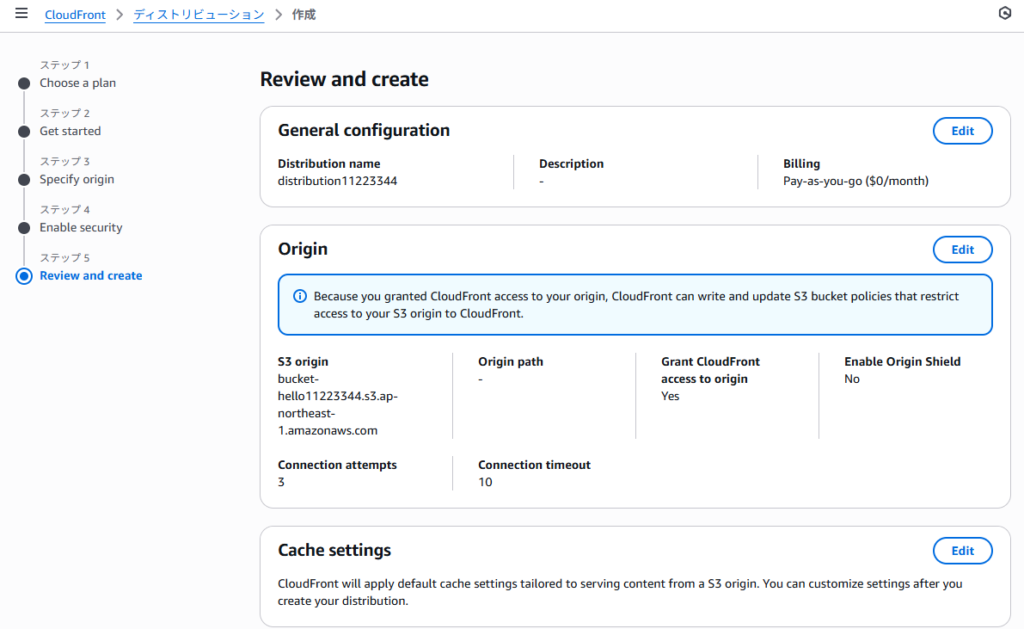The width and height of the screenshot is (1024, 629).
Task: Open the hamburger navigation menu
Action: point(21,14)
